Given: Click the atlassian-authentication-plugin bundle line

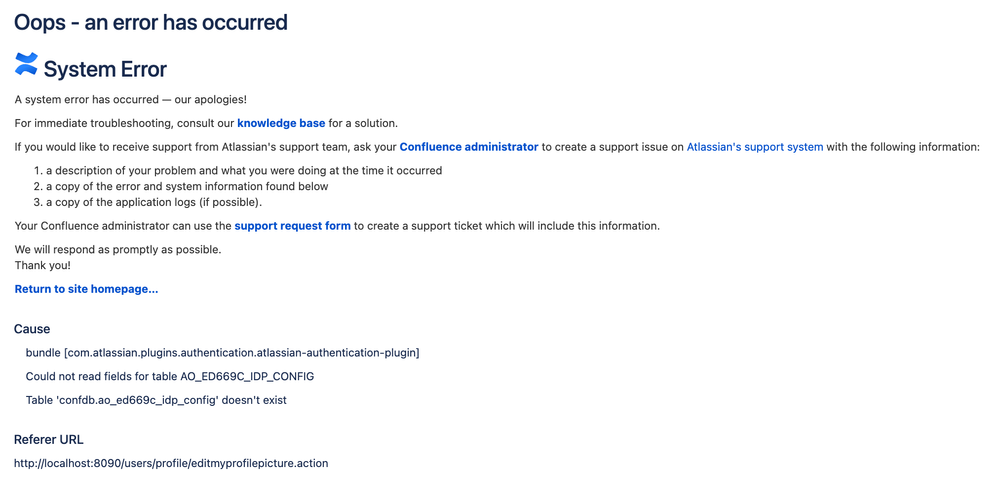Looking at the screenshot, I should 222,352.
